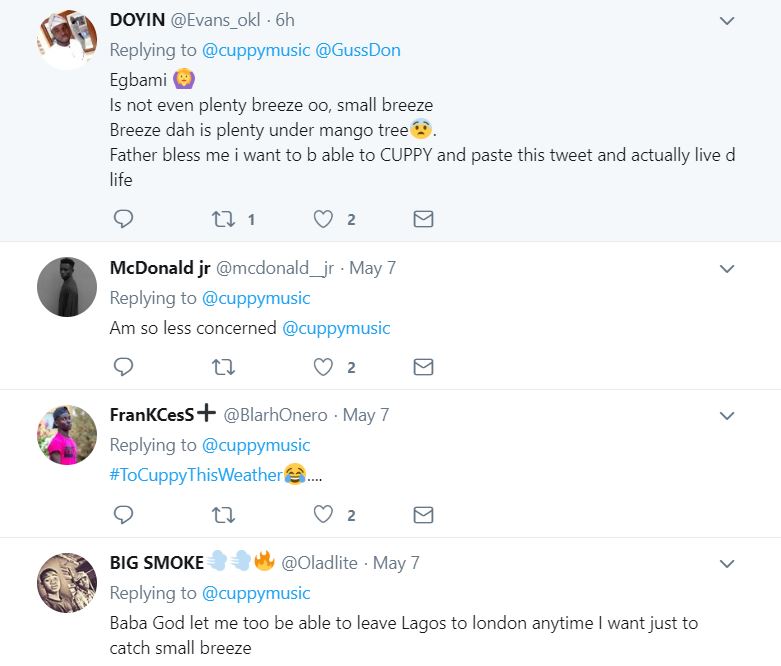Like McDonald jr's tweet
781x666 pixels.
click(x=323, y=367)
